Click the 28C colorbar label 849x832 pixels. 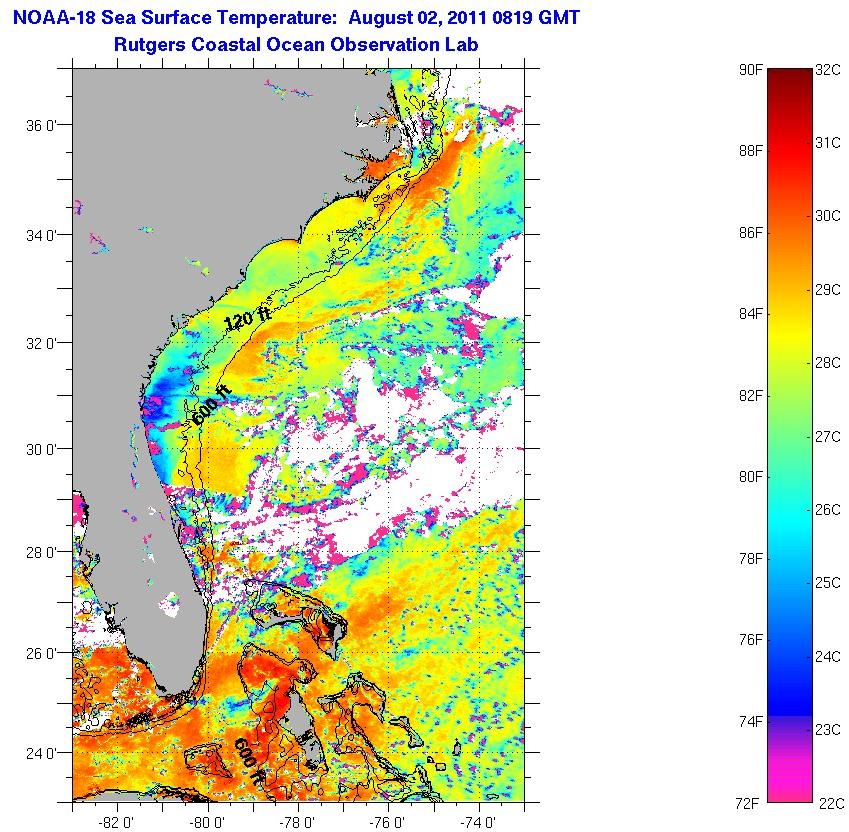(828, 363)
